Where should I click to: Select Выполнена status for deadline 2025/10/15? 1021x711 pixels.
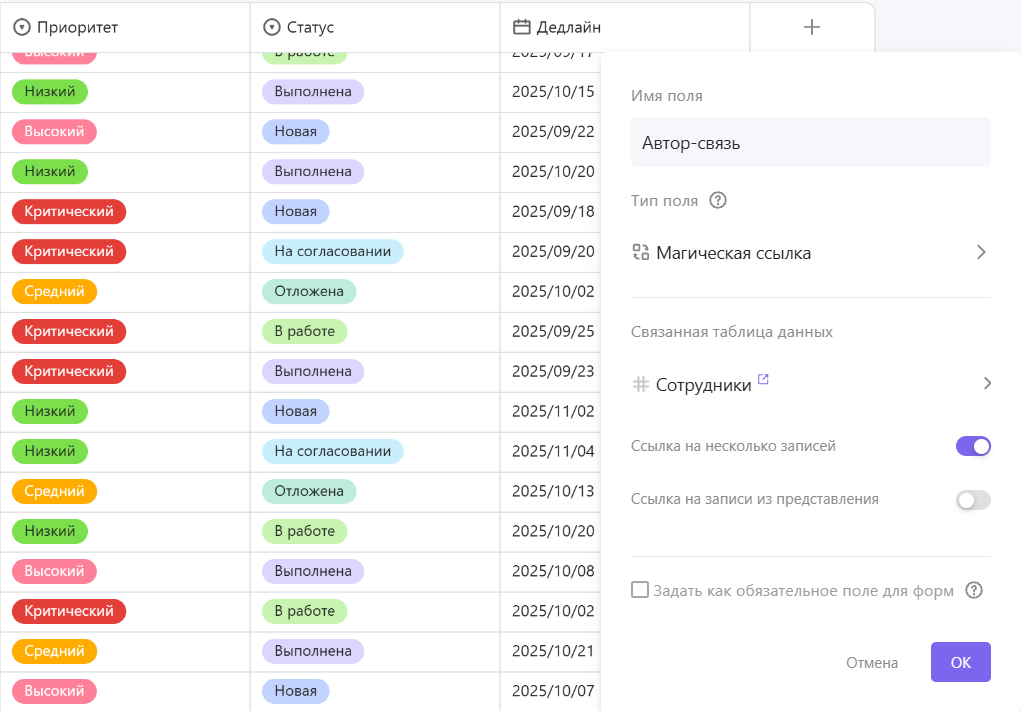(x=313, y=92)
